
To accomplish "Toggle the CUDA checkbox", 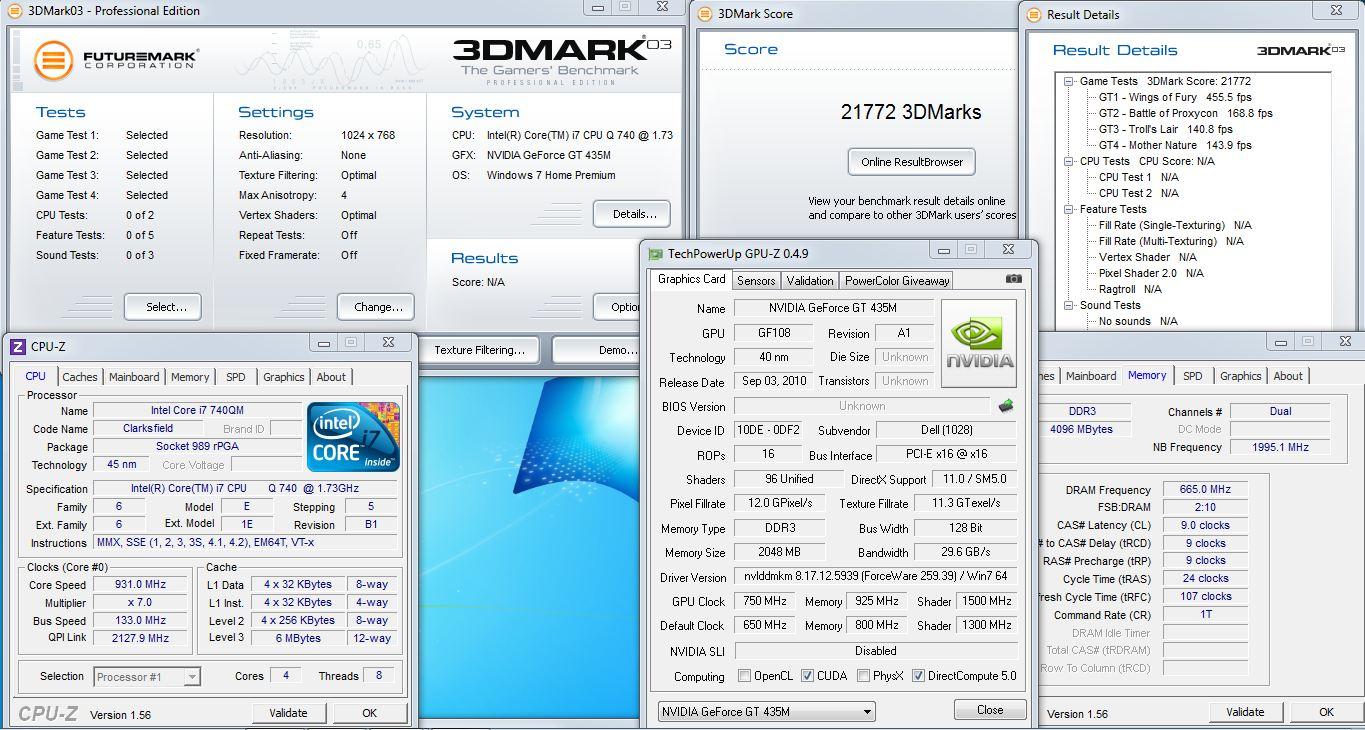I will [807, 676].
